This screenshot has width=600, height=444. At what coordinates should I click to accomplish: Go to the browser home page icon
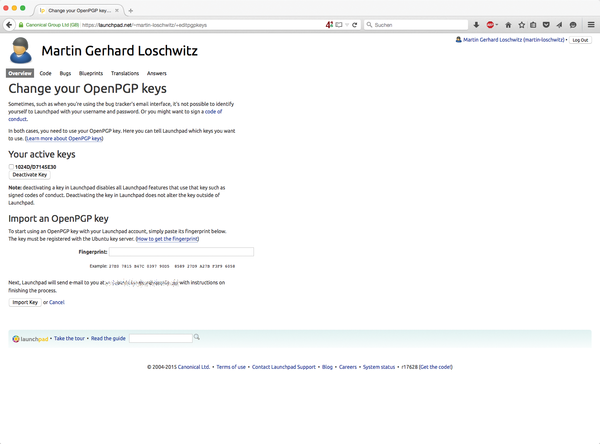508,25
